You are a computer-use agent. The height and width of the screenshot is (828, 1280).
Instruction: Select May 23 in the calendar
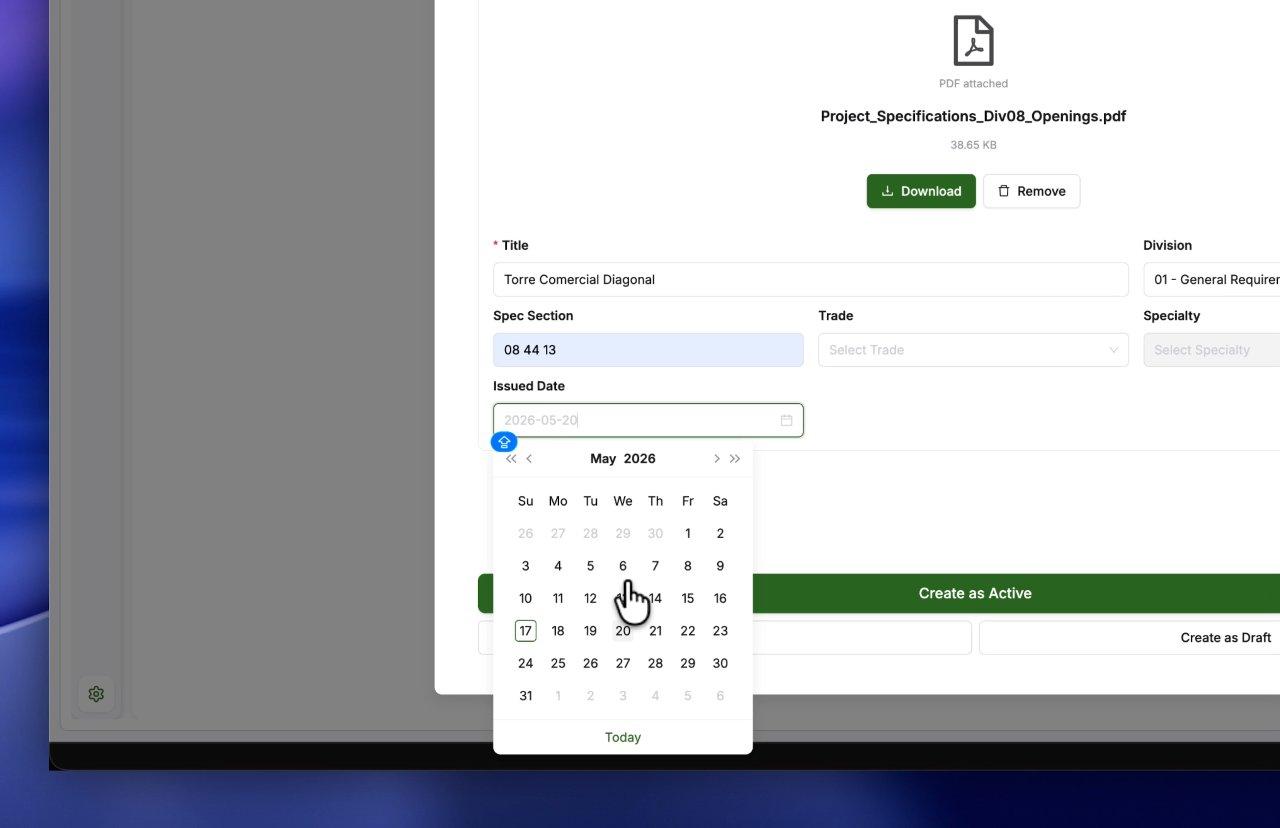pos(720,631)
